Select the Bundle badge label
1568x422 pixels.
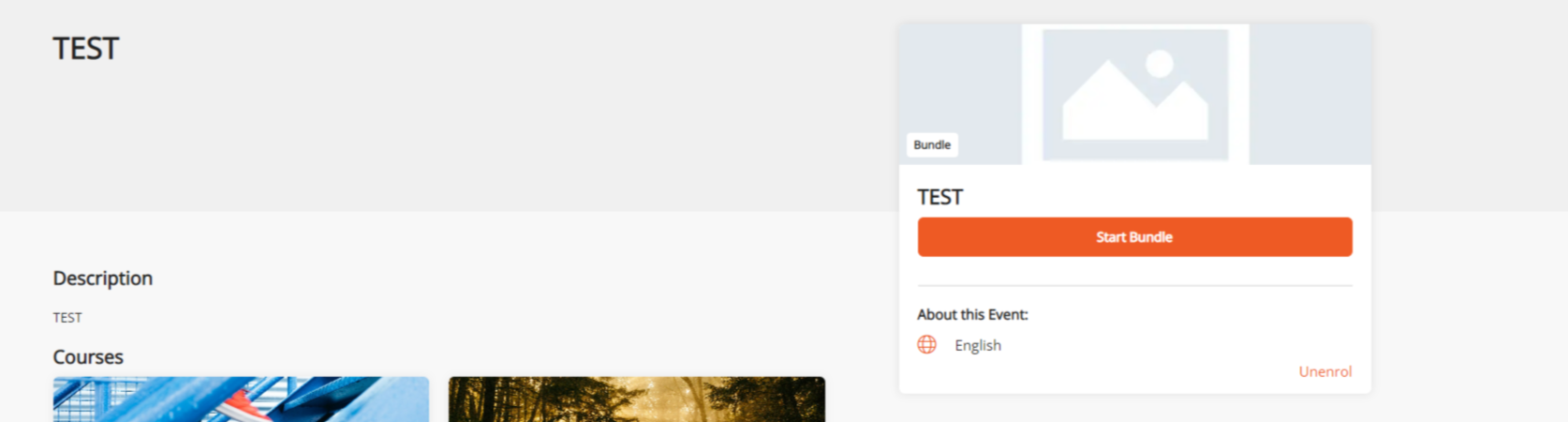click(x=932, y=144)
